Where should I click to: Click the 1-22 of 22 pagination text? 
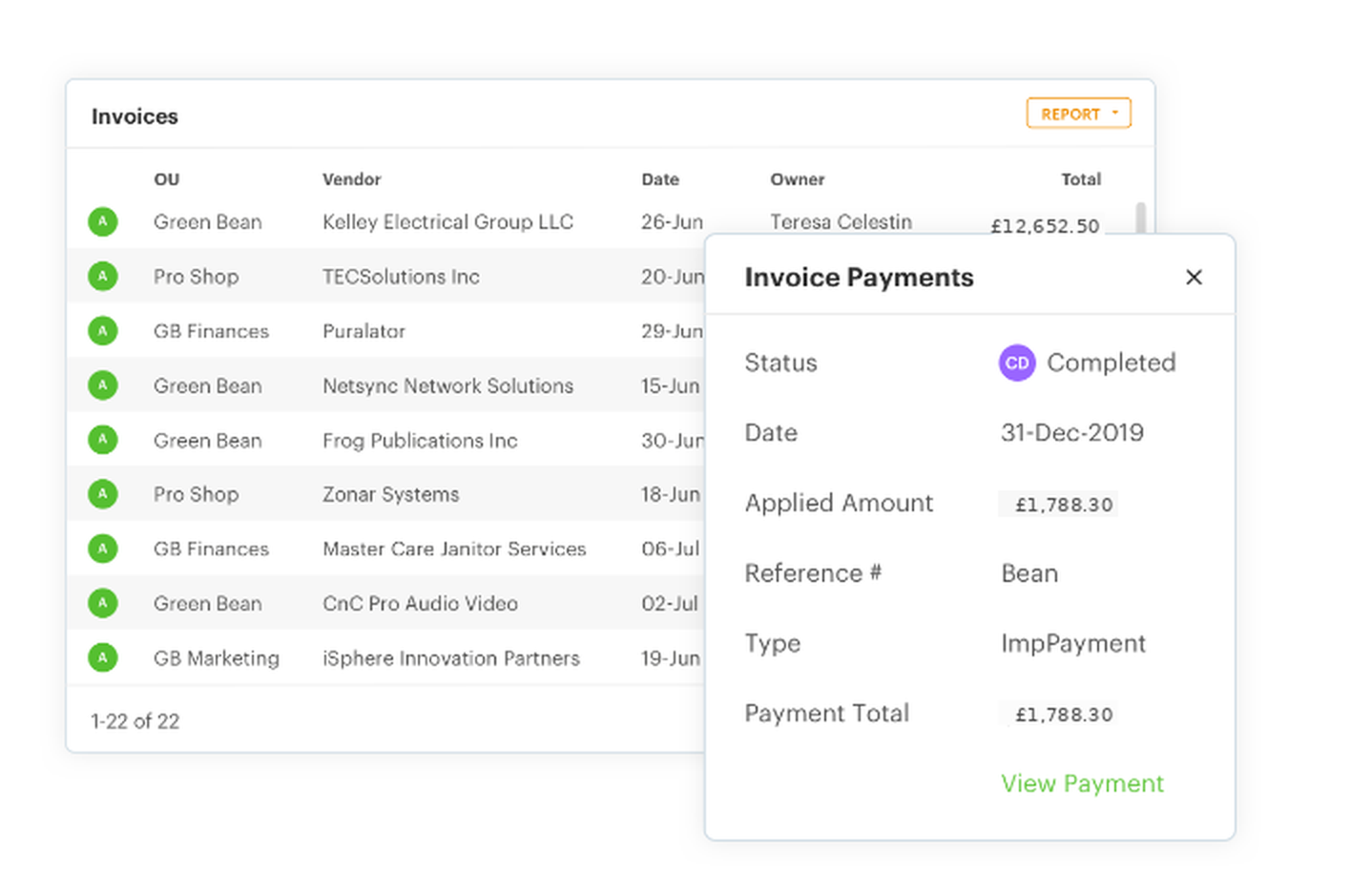[x=135, y=721]
